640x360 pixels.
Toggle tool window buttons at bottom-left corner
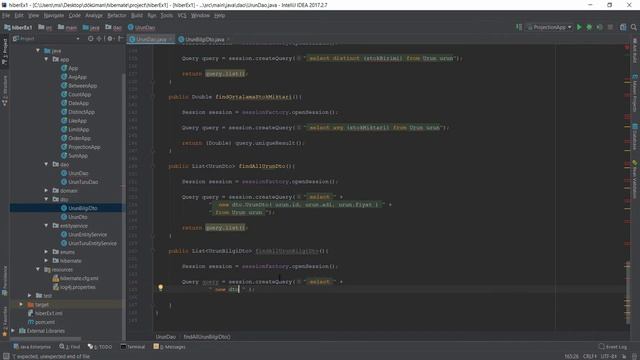click(5, 356)
